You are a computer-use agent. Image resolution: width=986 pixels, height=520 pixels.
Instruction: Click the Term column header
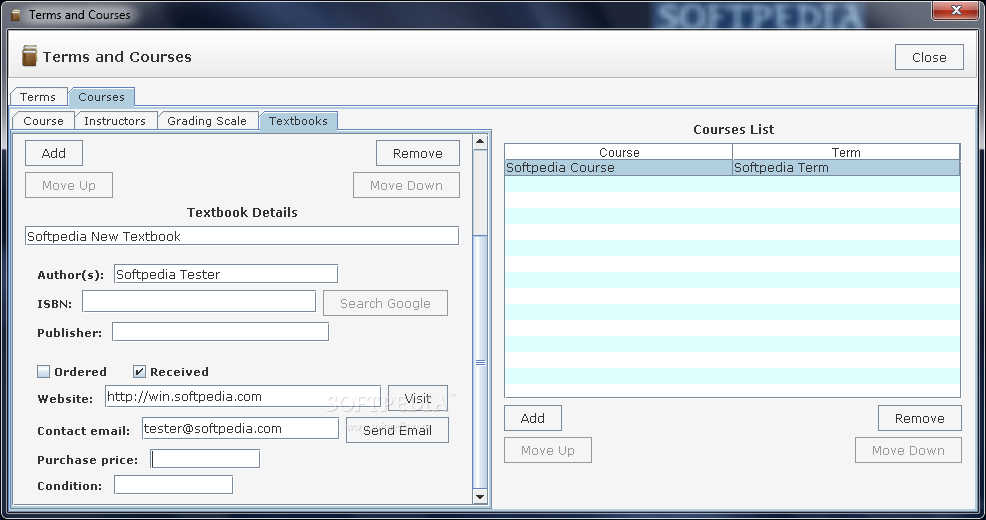click(846, 152)
